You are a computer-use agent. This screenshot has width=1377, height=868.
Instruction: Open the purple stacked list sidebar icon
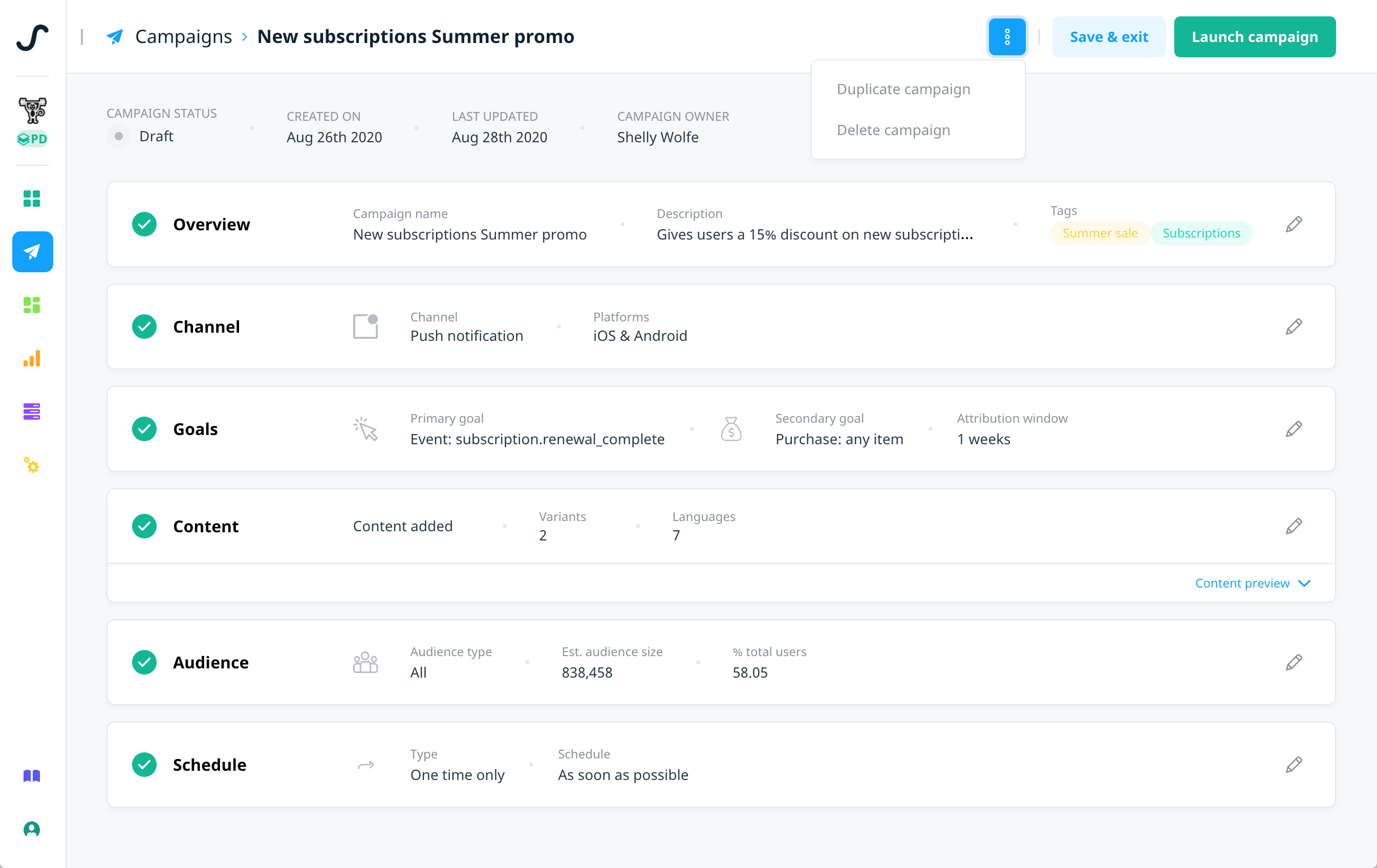tap(32, 411)
